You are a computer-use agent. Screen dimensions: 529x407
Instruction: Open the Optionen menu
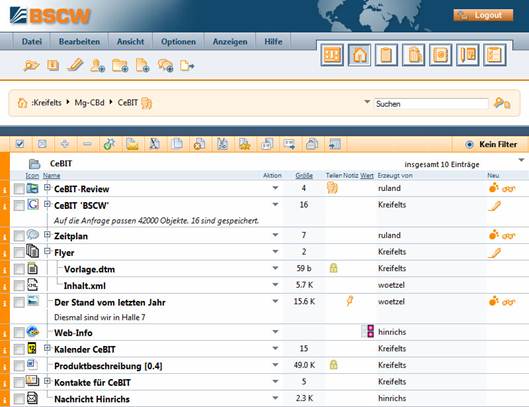(x=178, y=42)
